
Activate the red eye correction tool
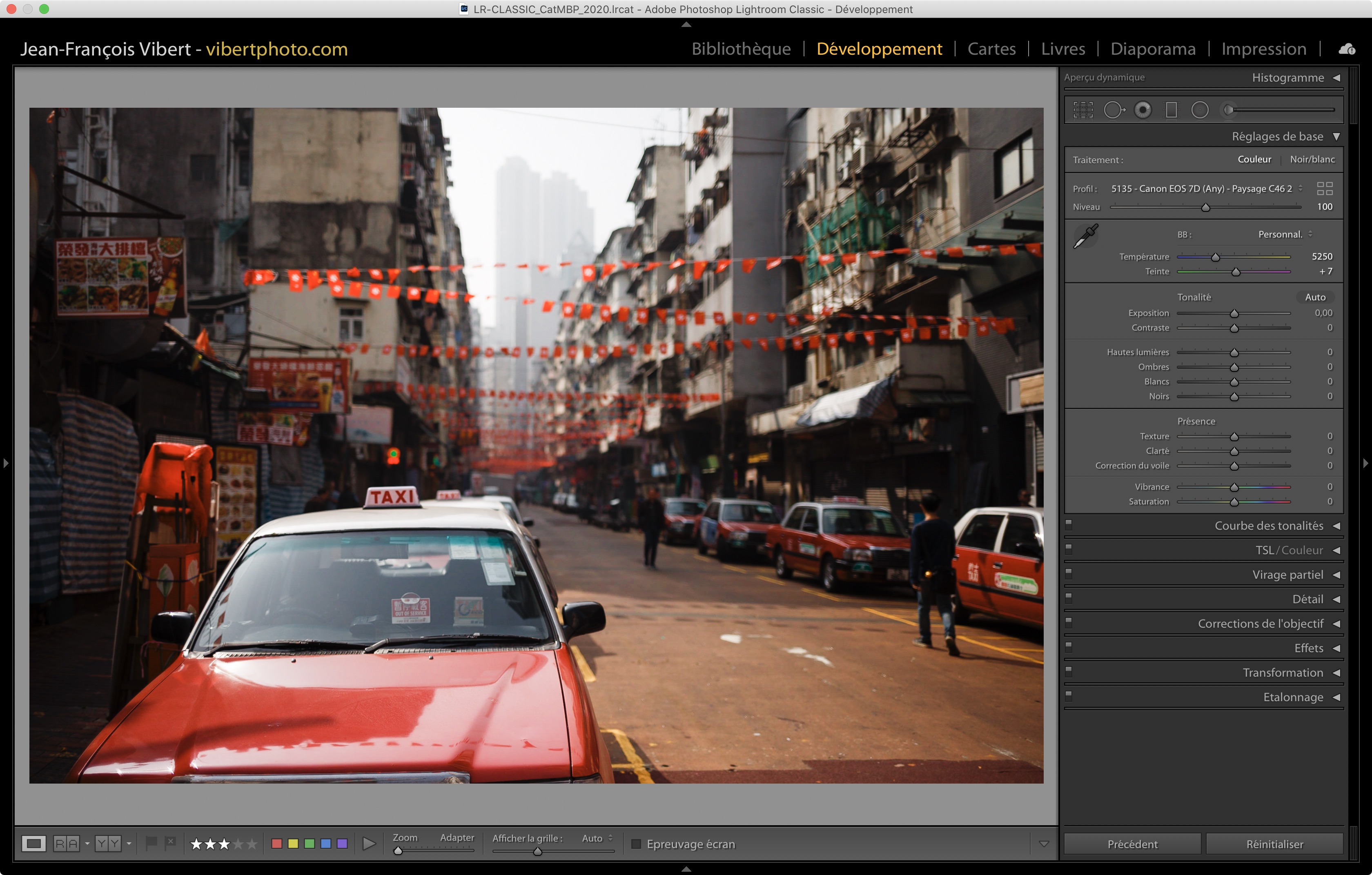1143,110
